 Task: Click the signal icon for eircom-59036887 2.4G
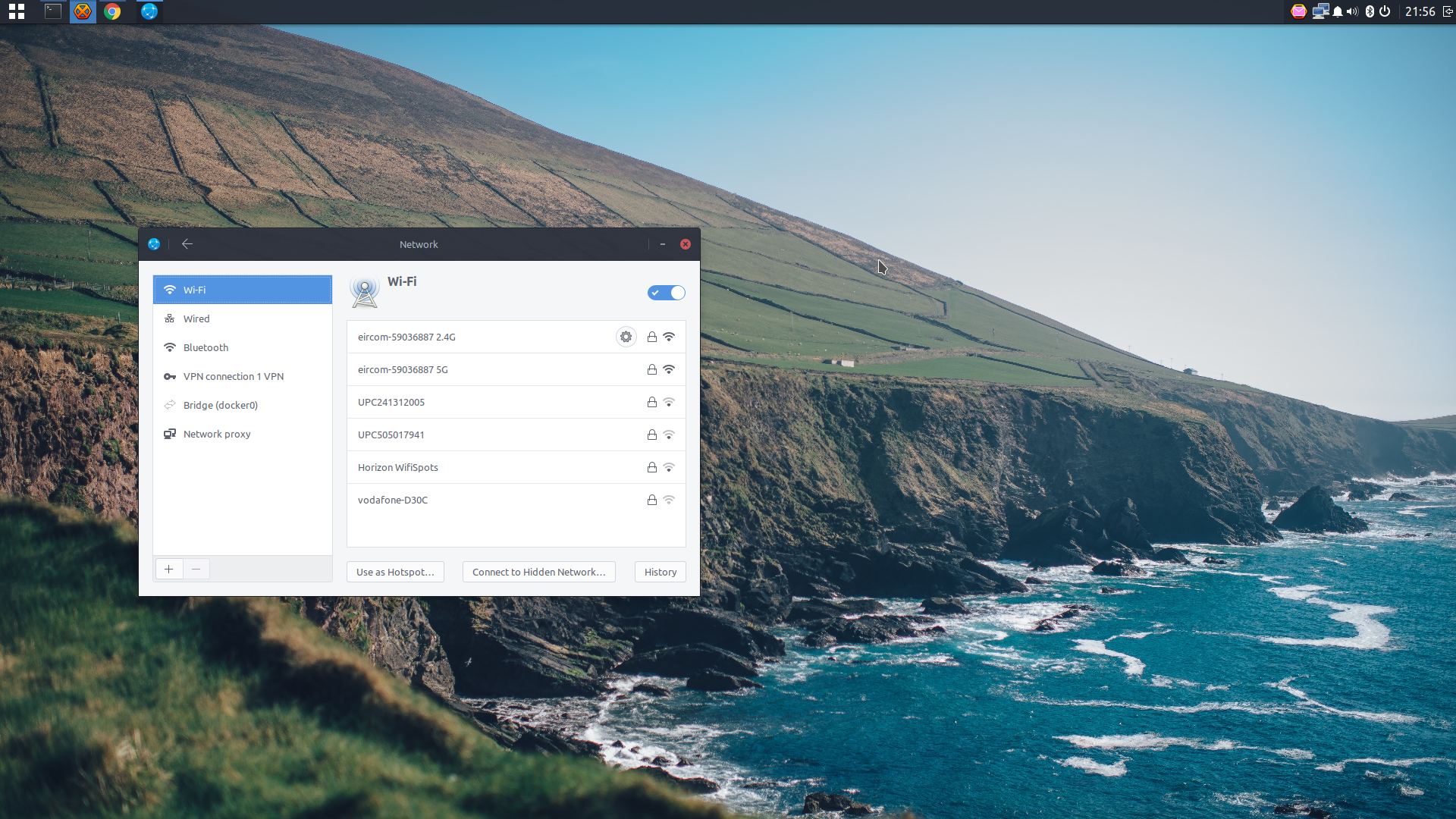pyautogui.click(x=669, y=337)
